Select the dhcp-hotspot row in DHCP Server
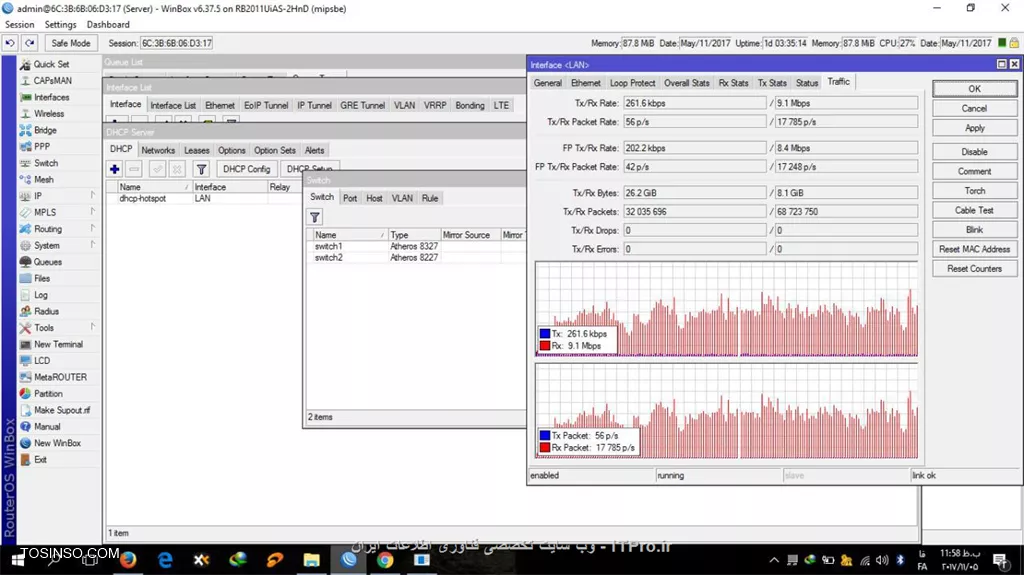 coord(202,199)
